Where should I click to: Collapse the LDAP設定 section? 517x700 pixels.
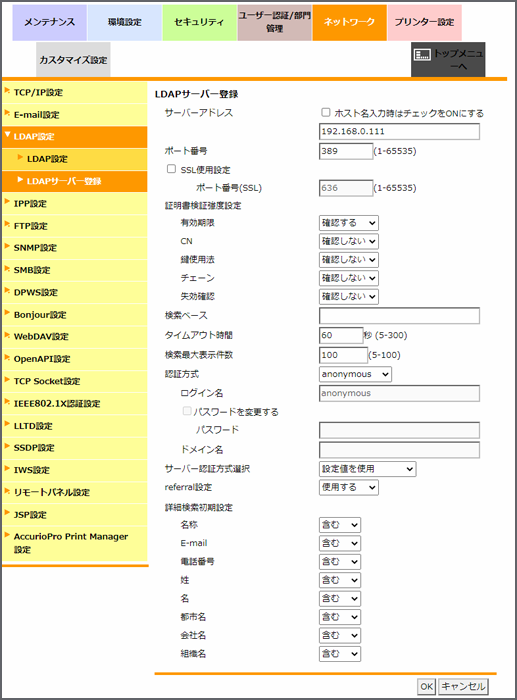tap(75, 137)
